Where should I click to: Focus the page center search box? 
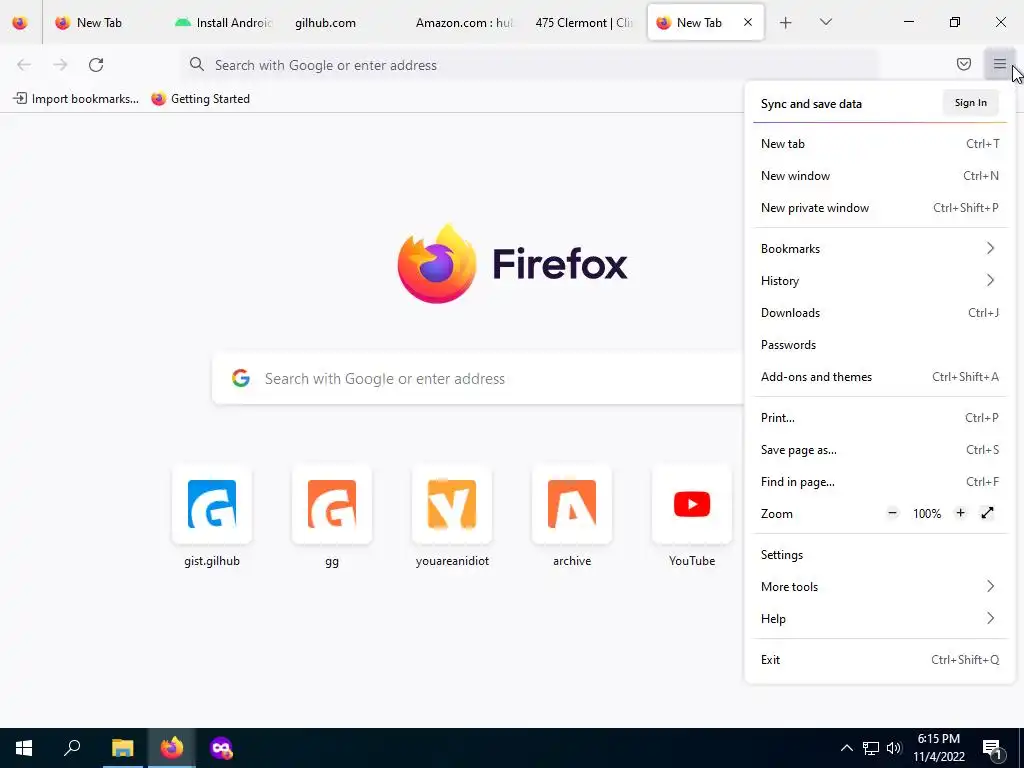click(x=478, y=378)
